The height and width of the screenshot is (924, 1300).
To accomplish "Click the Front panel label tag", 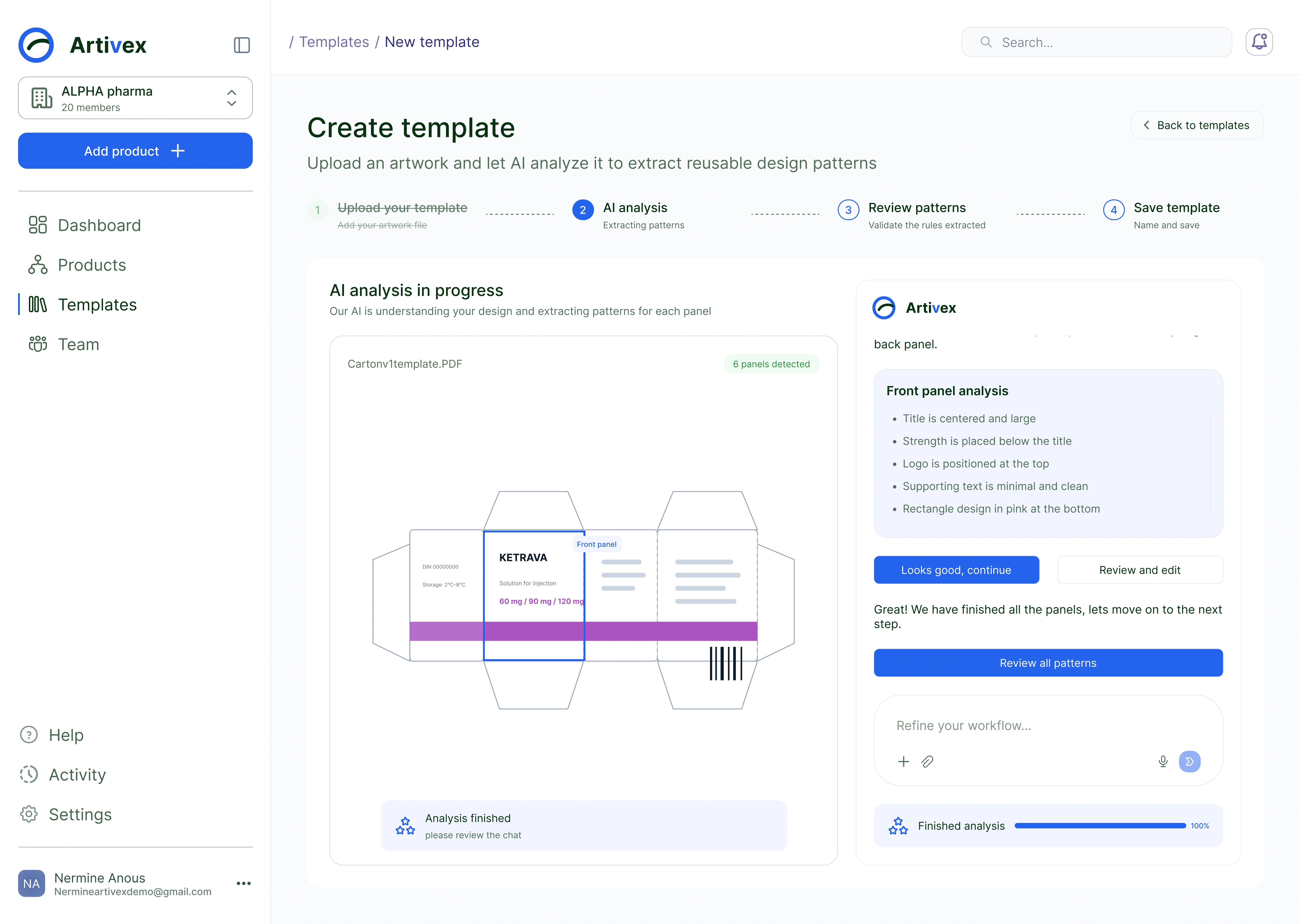I will coord(597,545).
